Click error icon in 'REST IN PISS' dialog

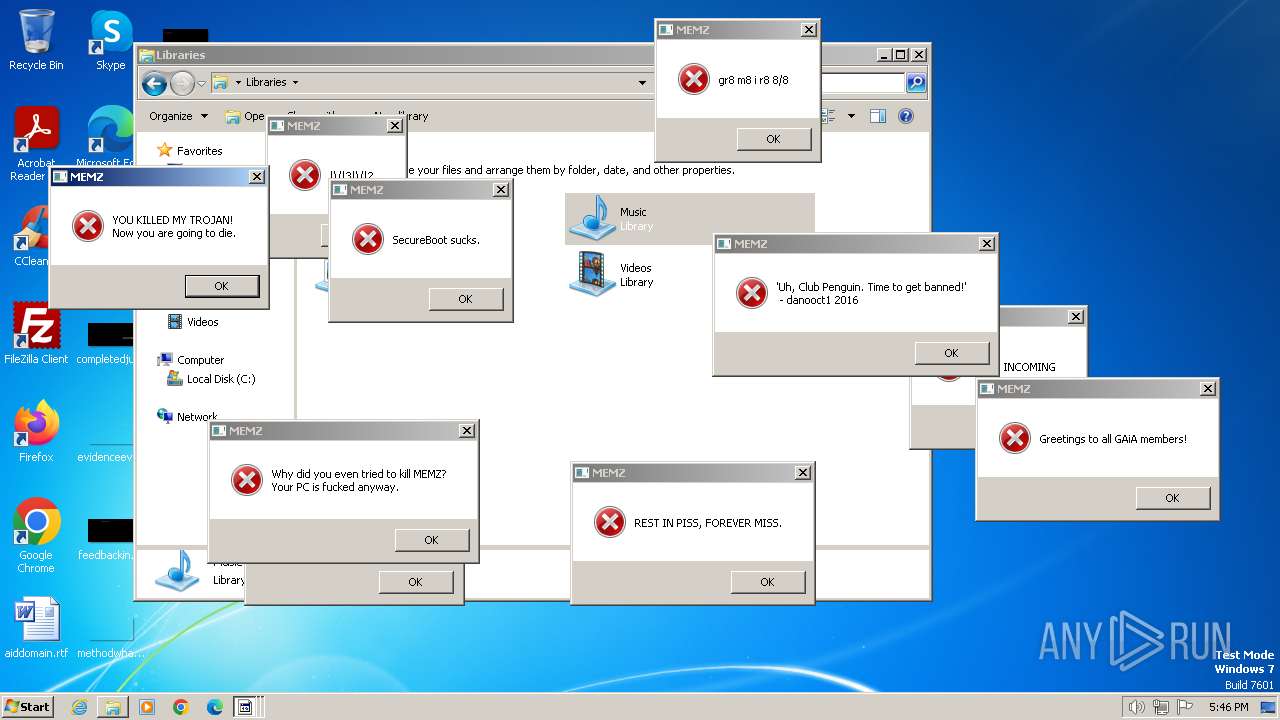pyautogui.click(x=610, y=522)
